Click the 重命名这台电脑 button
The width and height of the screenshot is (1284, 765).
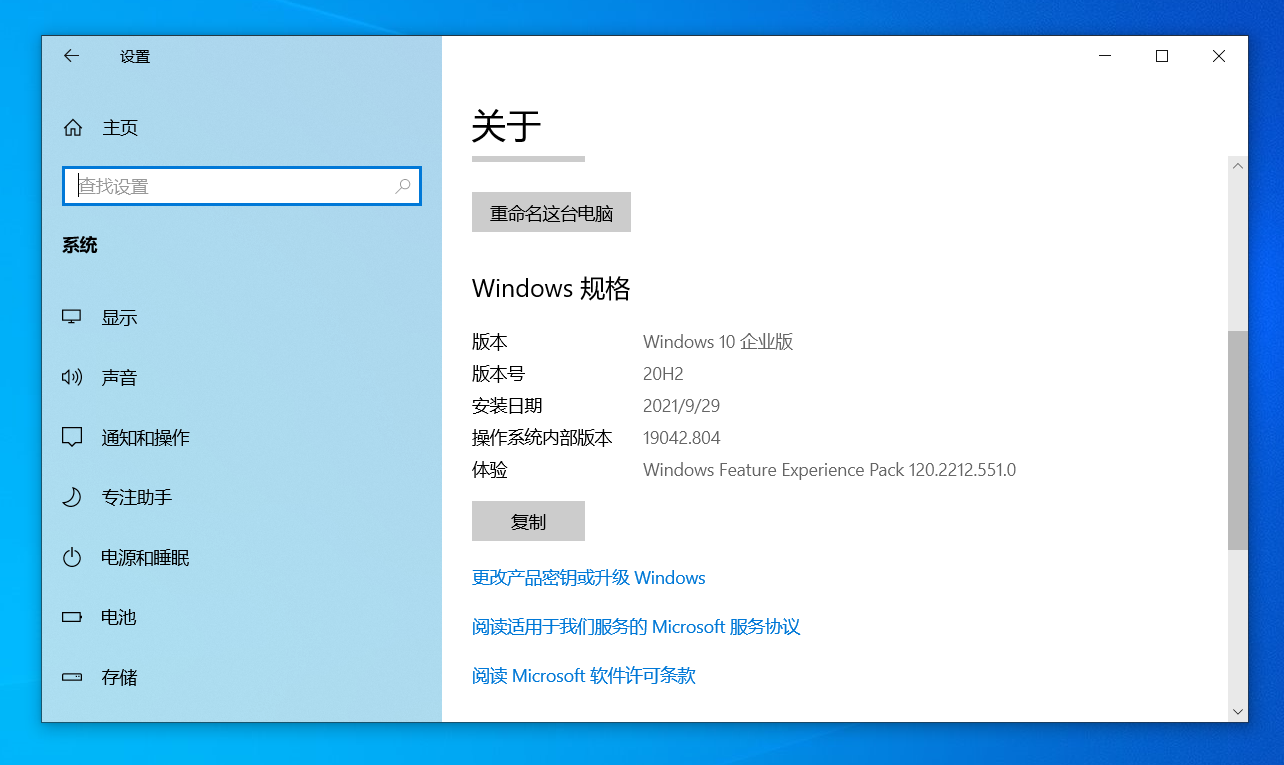point(551,212)
